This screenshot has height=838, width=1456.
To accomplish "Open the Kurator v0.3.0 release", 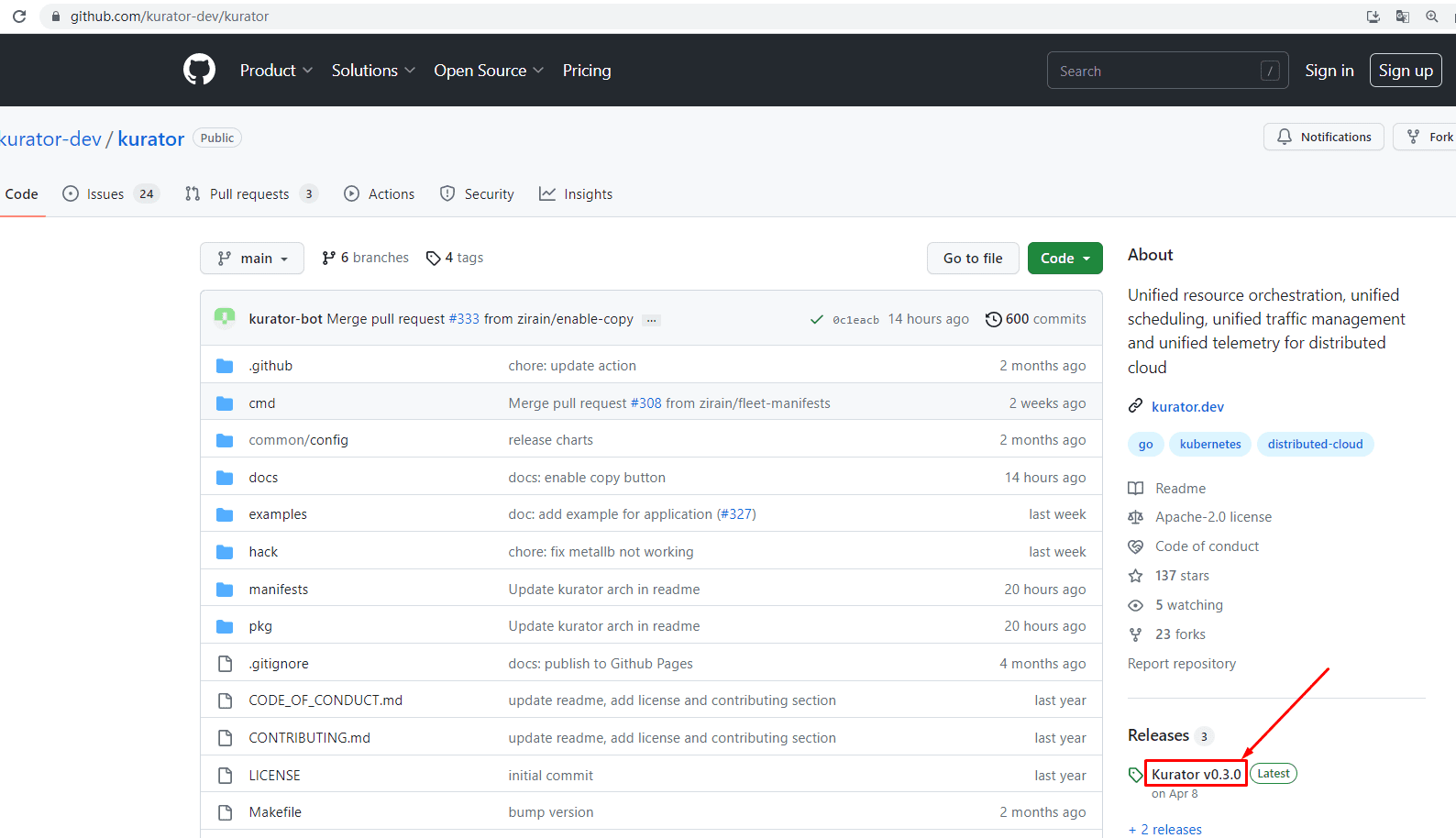I will tap(1197, 775).
